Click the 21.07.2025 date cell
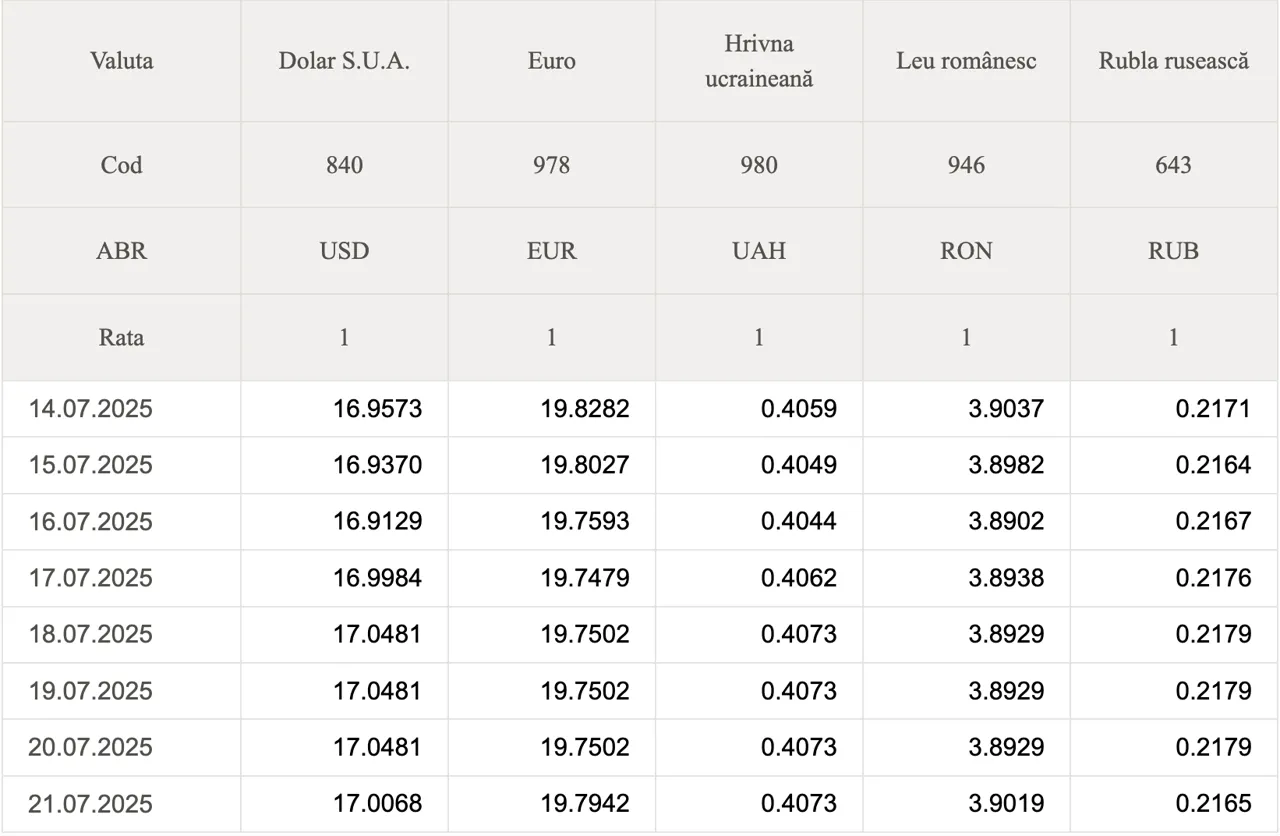 [x=121, y=804]
